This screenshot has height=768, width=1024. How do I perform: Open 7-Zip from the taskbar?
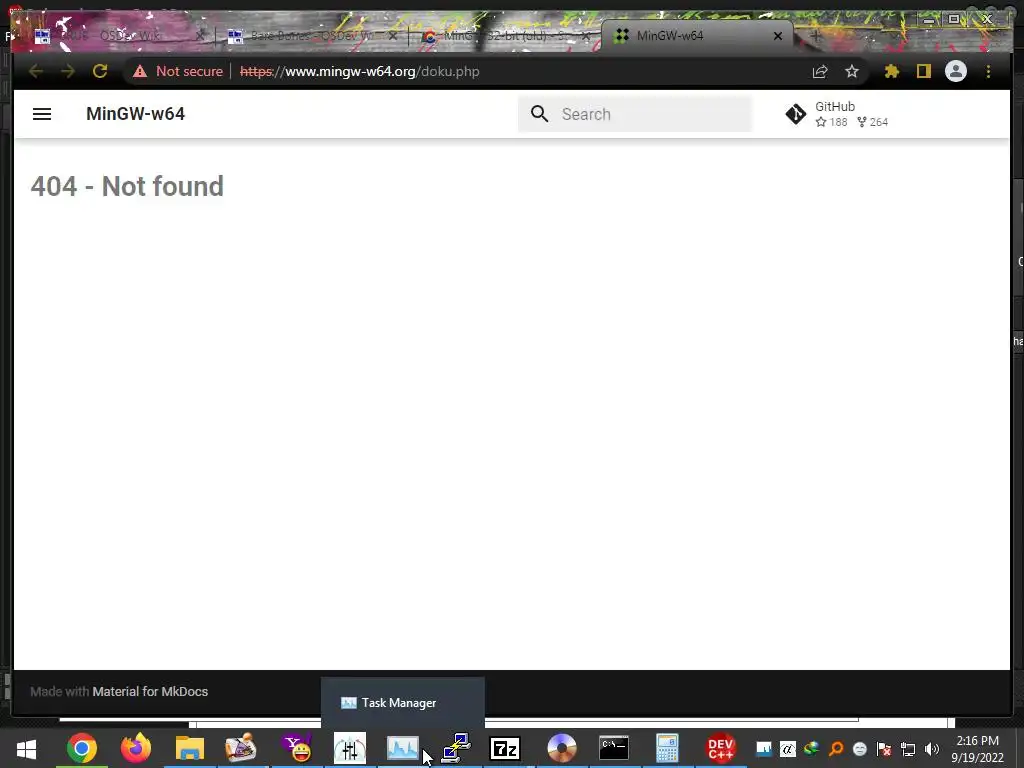505,748
